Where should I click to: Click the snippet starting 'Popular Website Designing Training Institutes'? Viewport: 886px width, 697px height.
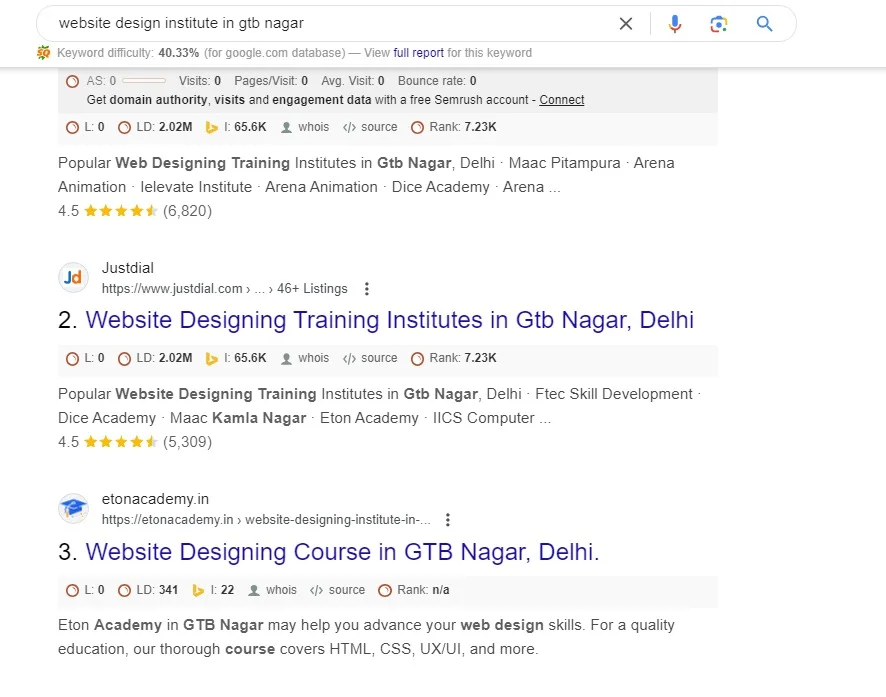[x=379, y=406]
